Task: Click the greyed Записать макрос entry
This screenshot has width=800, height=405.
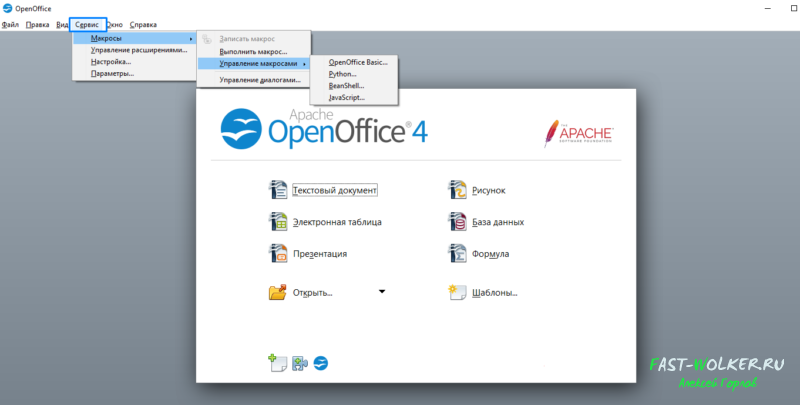Action: point(254,39)
